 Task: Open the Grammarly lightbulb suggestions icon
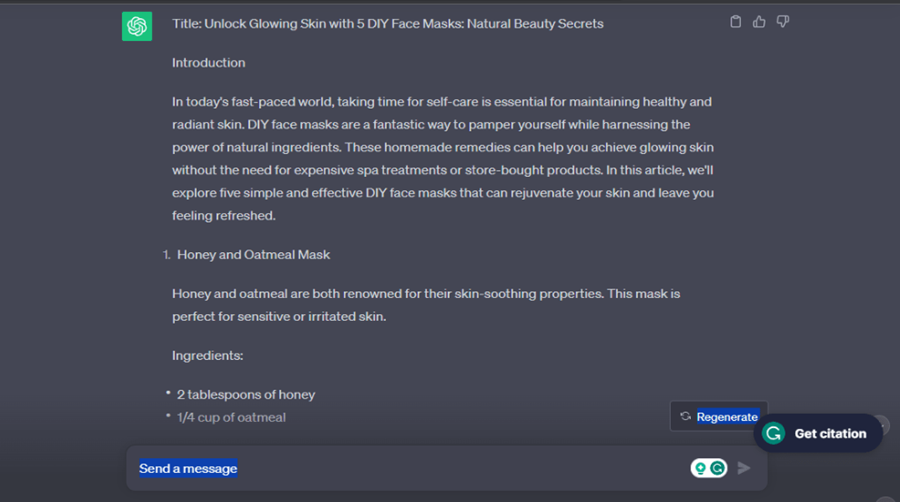point(700,468)
